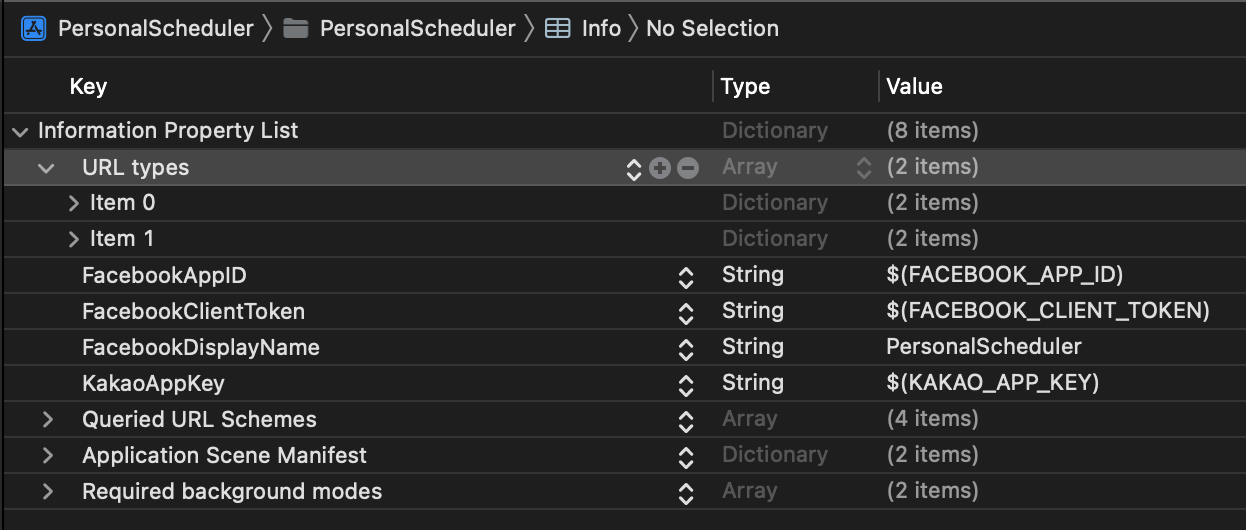Expand Application Scene Manifest dictionary
1246x530 pixels.
click(x=47, y=456)
